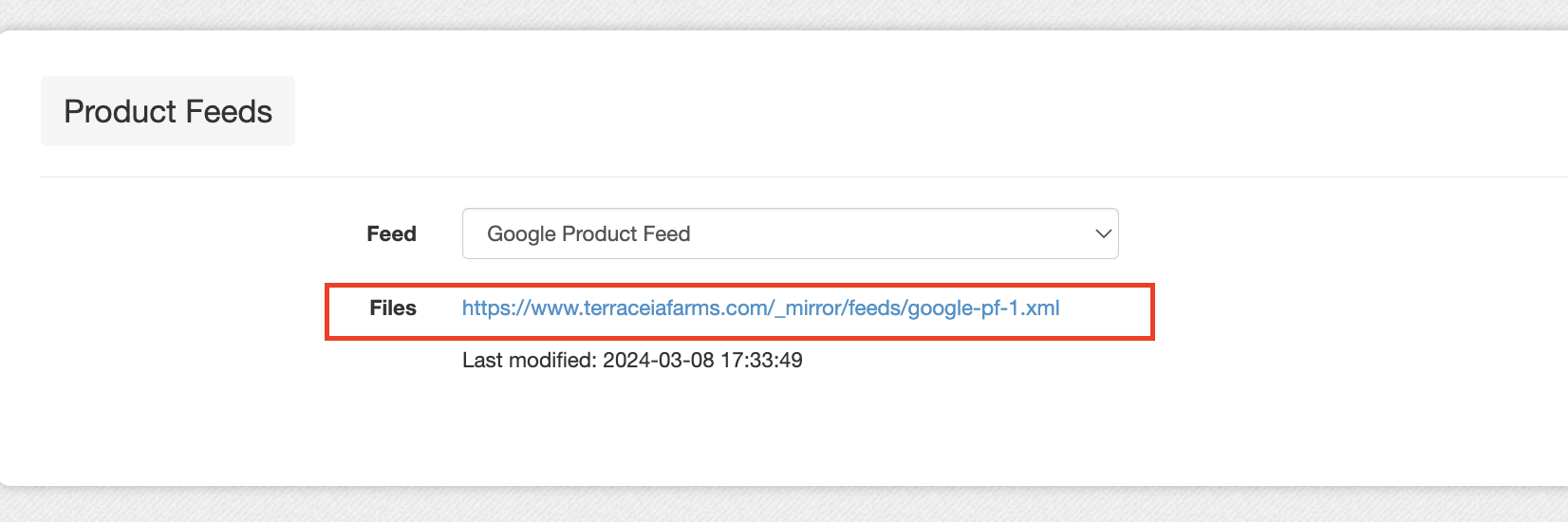
Task: Click the divider line under Product Feeds
Action: (x=803, y=177)
